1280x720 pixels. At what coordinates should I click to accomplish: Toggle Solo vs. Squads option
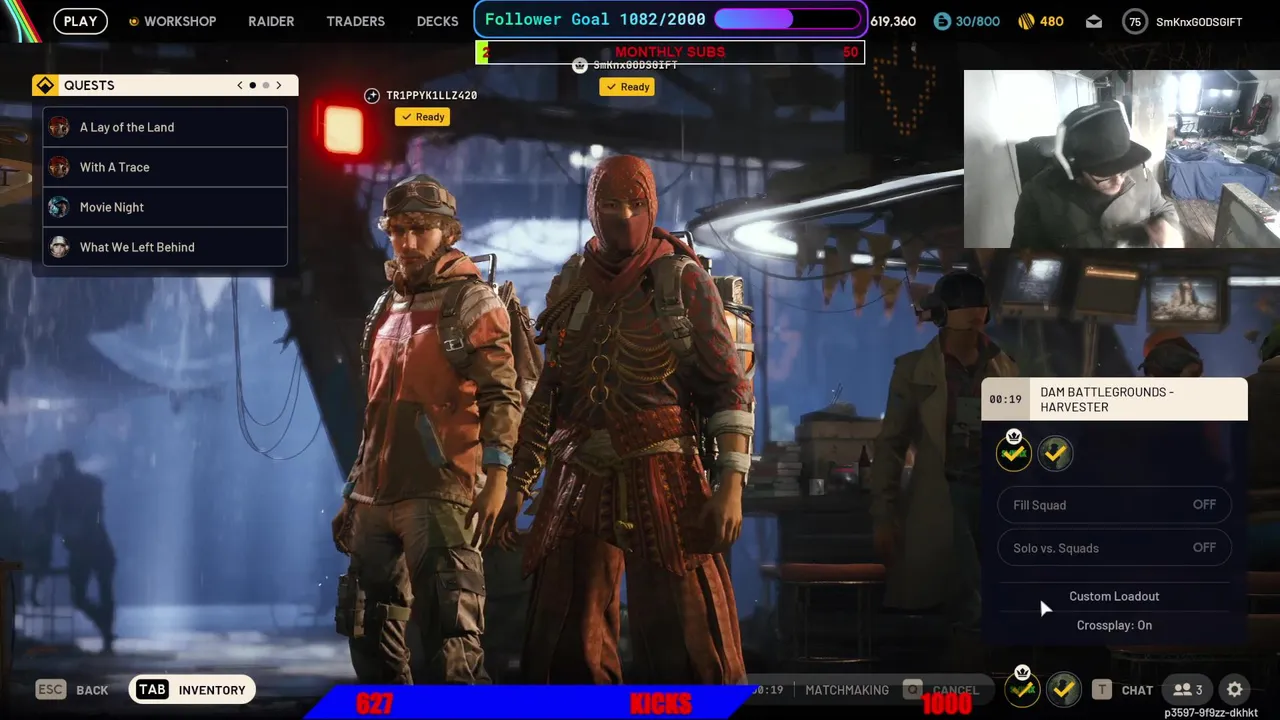[x=1114, y=548]
